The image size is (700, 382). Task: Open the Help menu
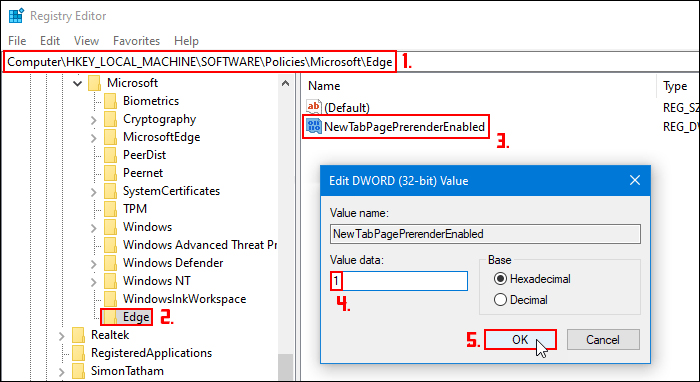click(x=186, y=41)
